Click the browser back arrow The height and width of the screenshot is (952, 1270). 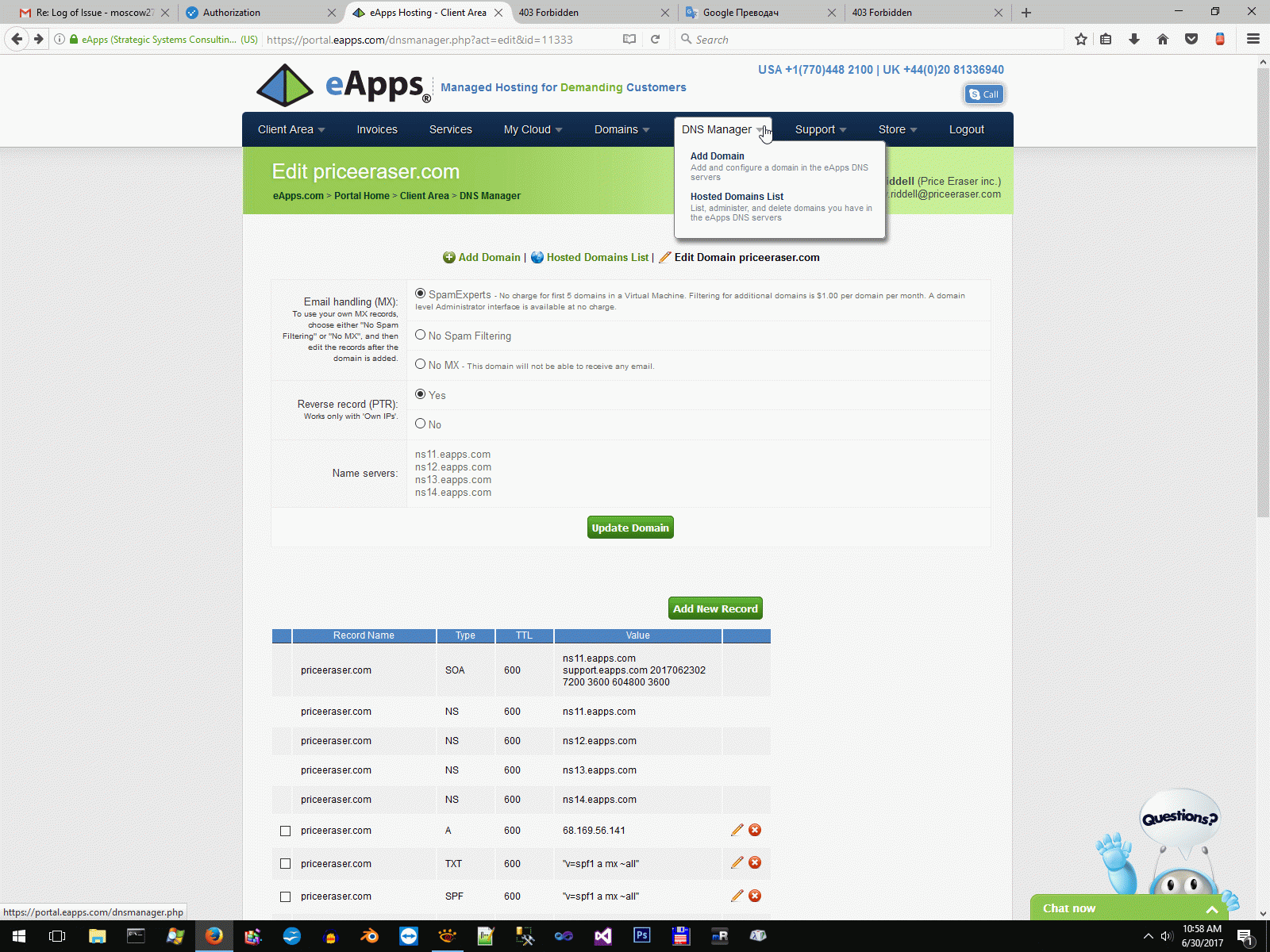pyautogui.click(x=17, y=39)
